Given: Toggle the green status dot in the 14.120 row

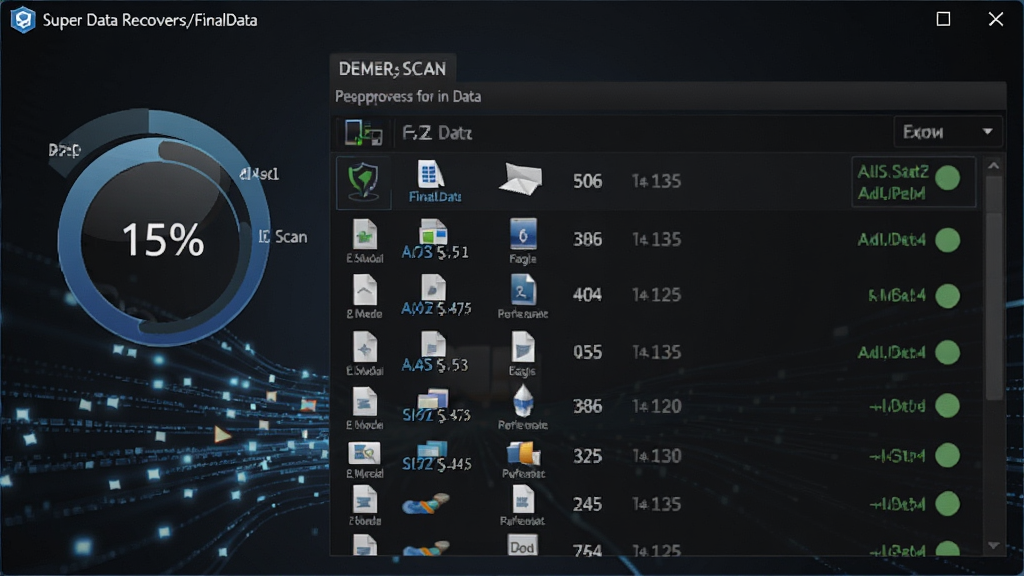Looking at the screenshot, I should click(948, 406).
